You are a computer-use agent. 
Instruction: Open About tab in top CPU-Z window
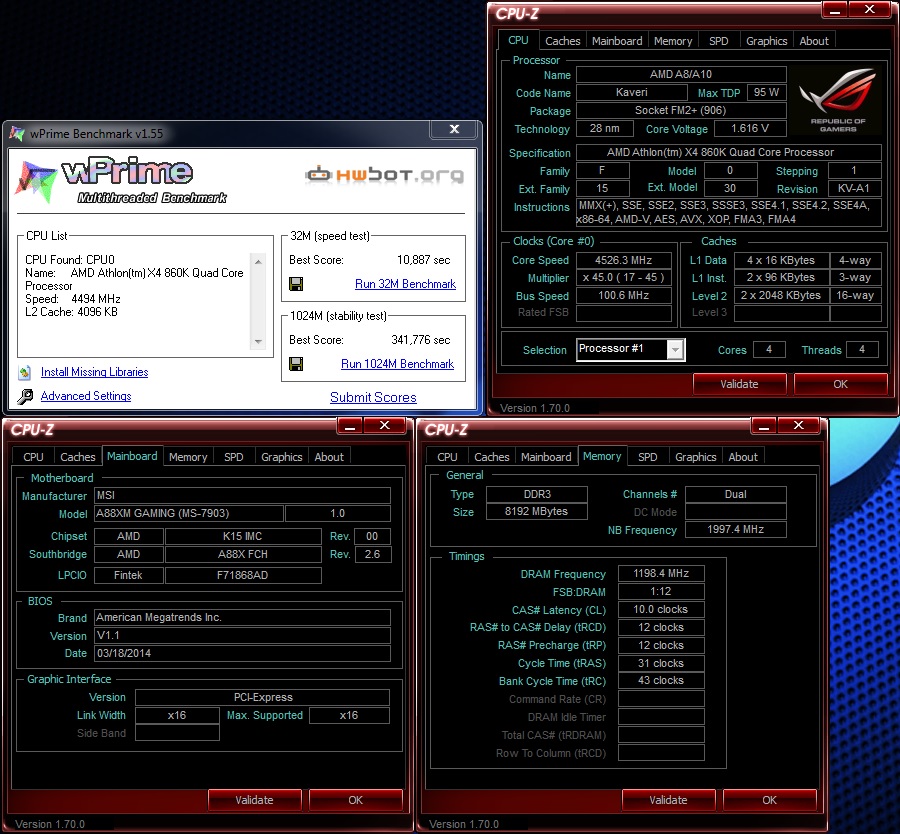point(814,41)
